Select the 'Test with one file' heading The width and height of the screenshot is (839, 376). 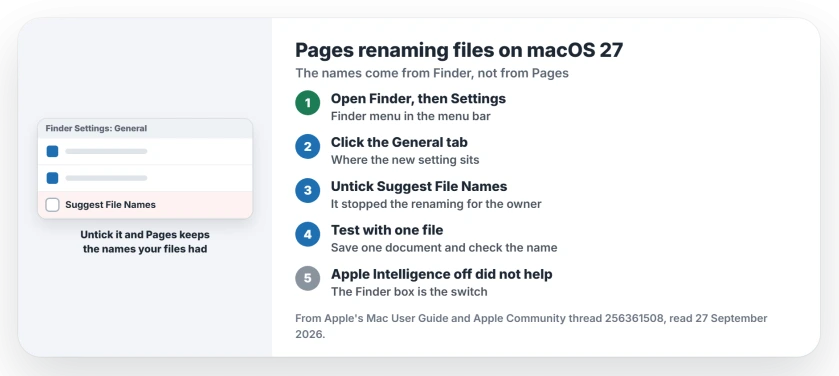[x=387, y=231]
